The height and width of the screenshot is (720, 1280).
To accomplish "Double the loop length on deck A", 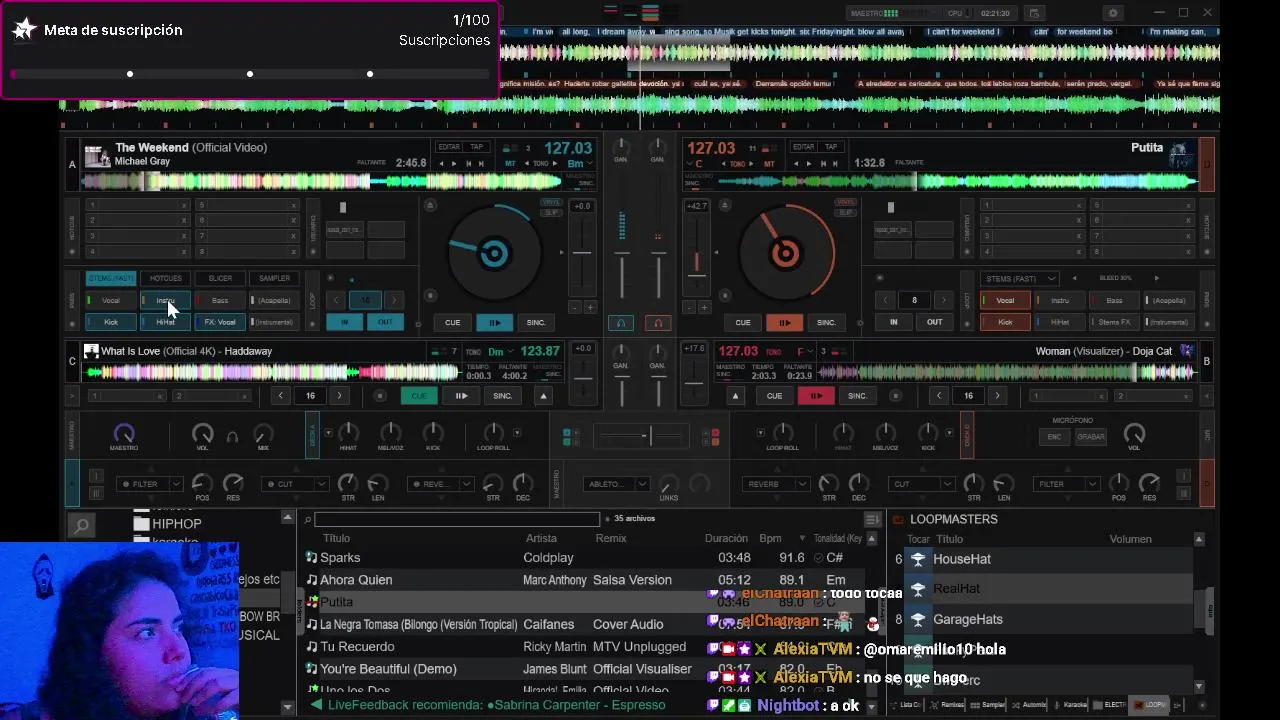I will click(x=394, y=300).
